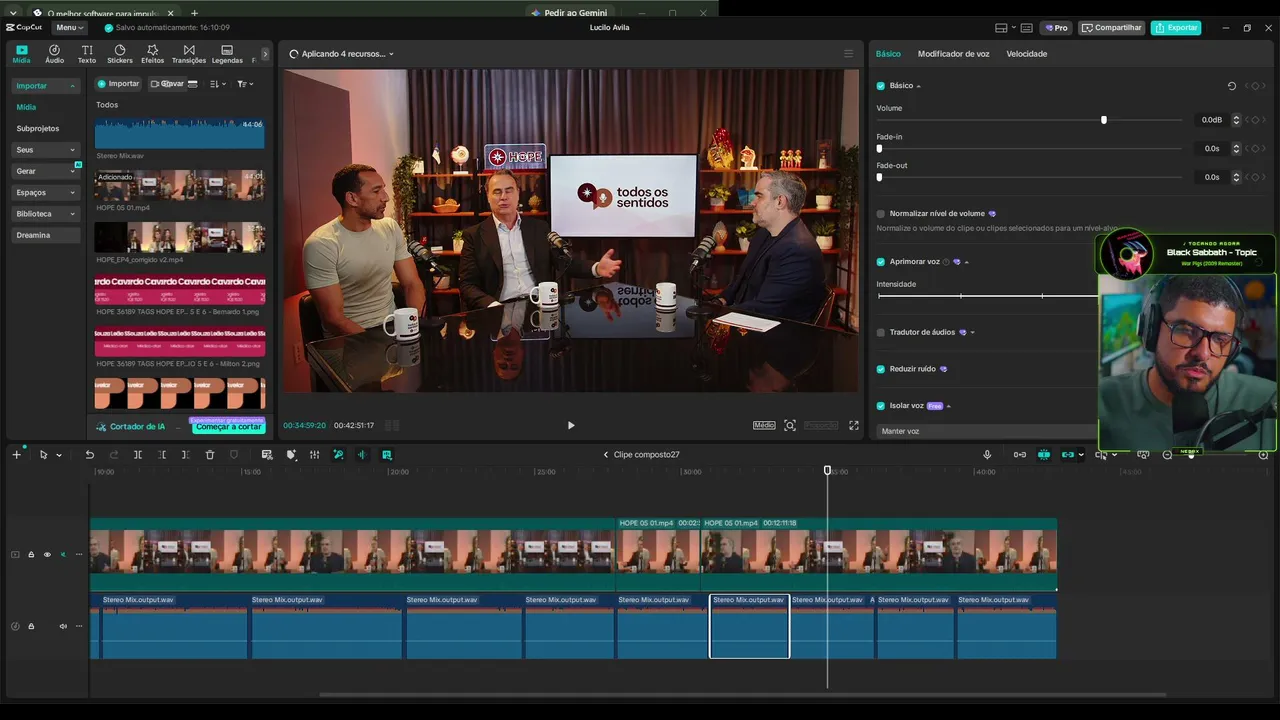This screenshot has width=1280, height=720.
Task: Toggle the Básico audio checkbox
Action: (x=881, y=86)
